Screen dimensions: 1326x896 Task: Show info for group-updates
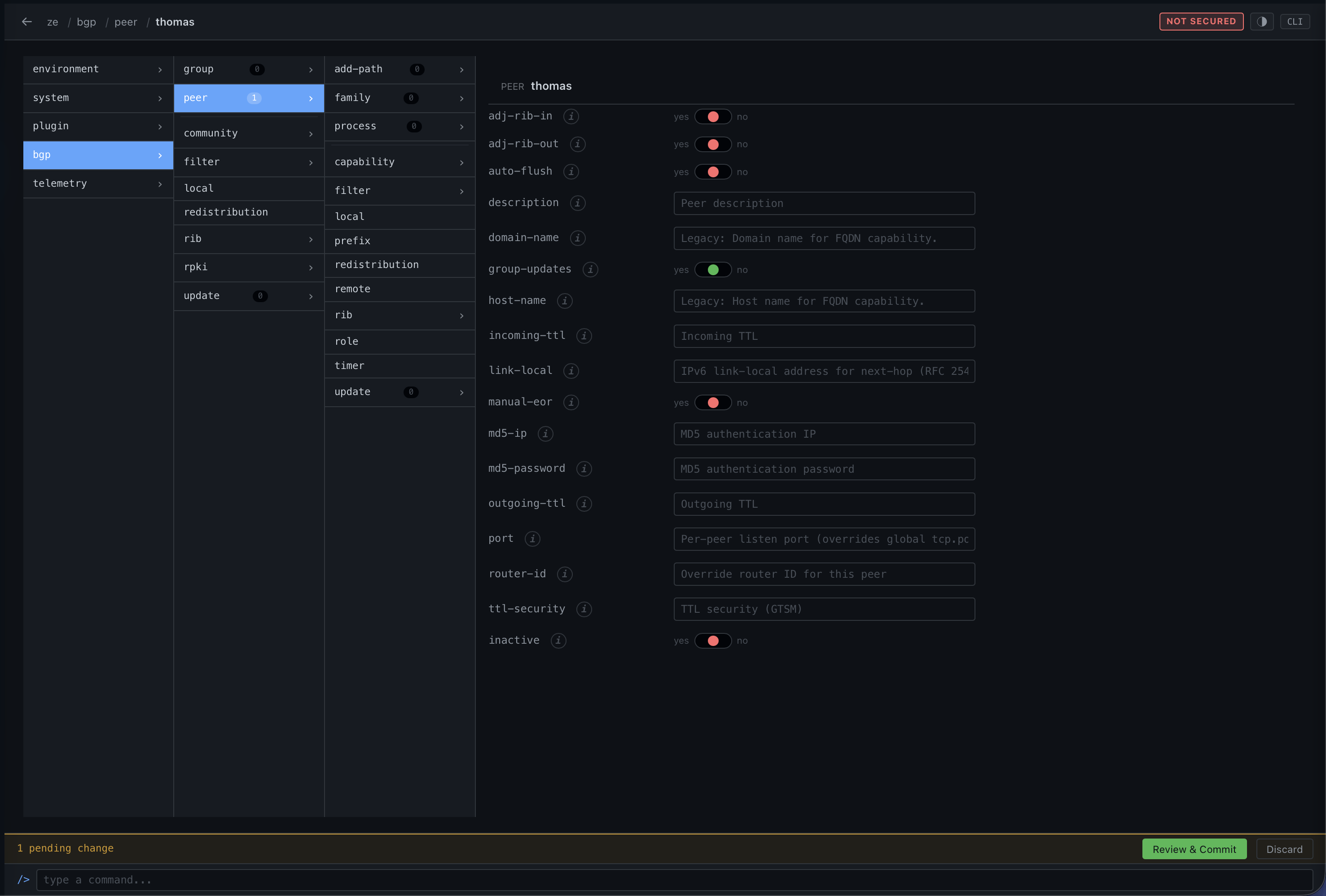[590, 269]
